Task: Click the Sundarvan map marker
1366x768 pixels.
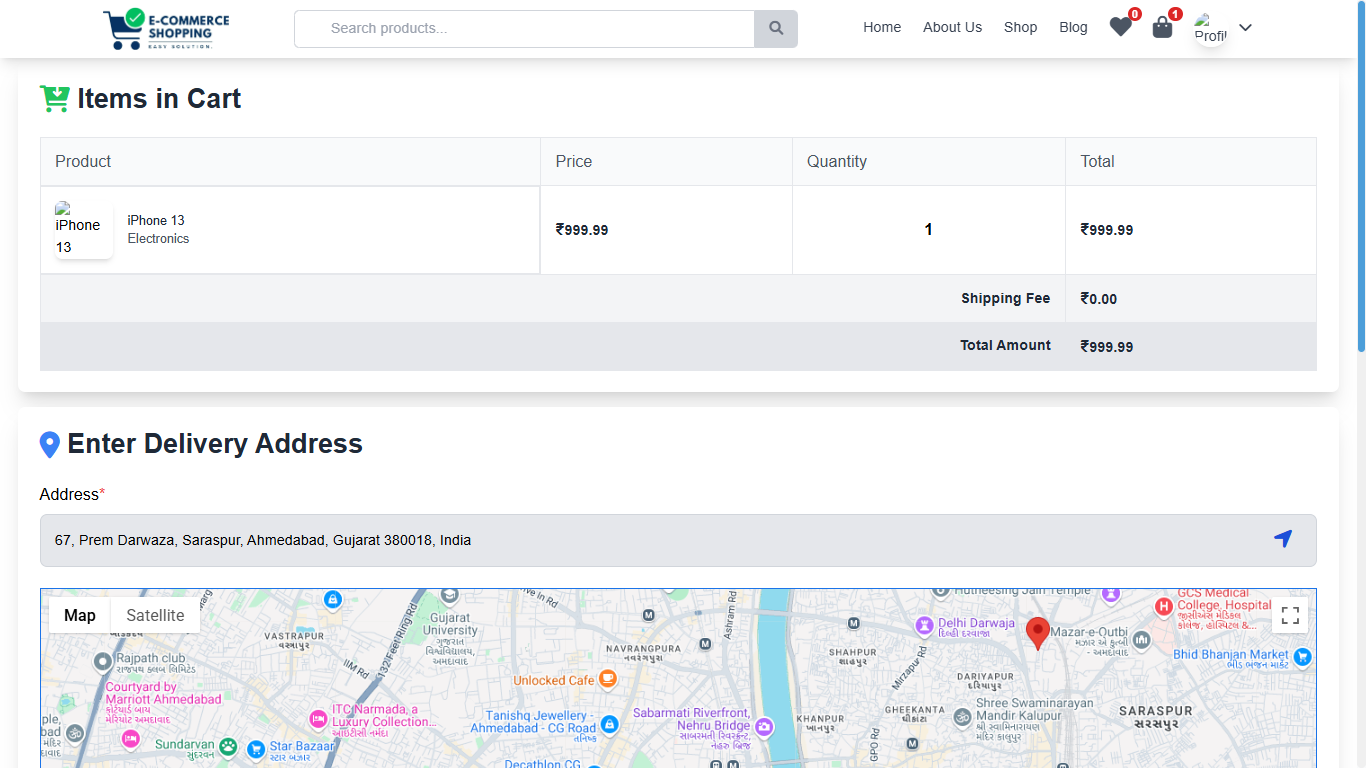Action: [229, 746]
